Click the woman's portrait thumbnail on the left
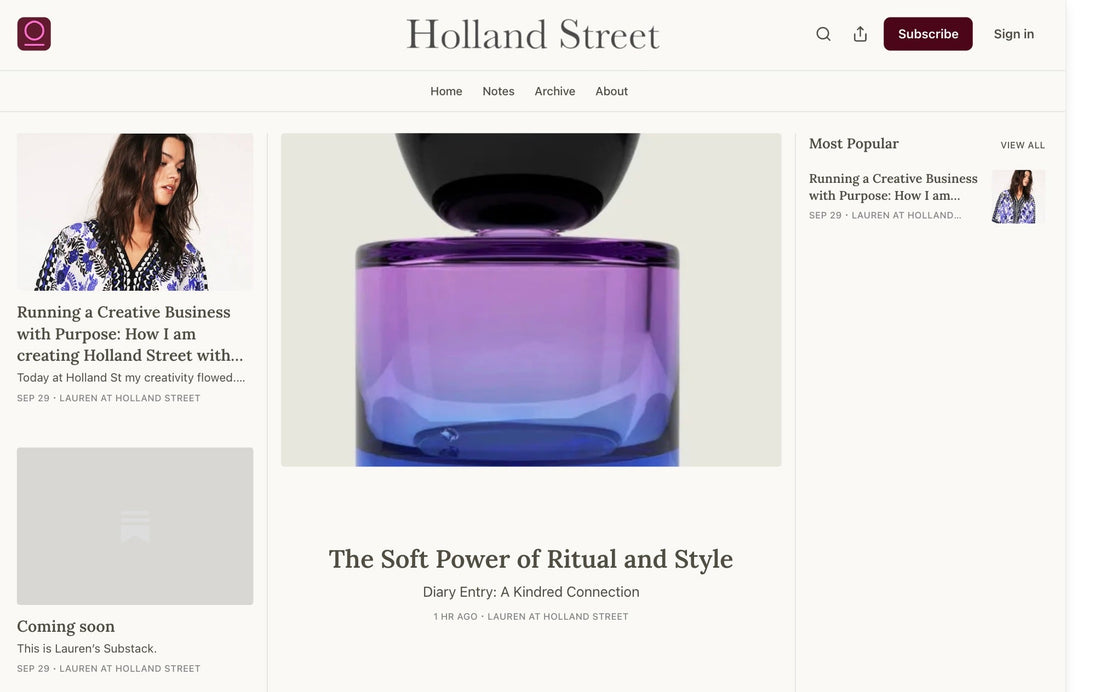Image resolution: width=1100 pixels, height=692 pixels. point(135,211)
